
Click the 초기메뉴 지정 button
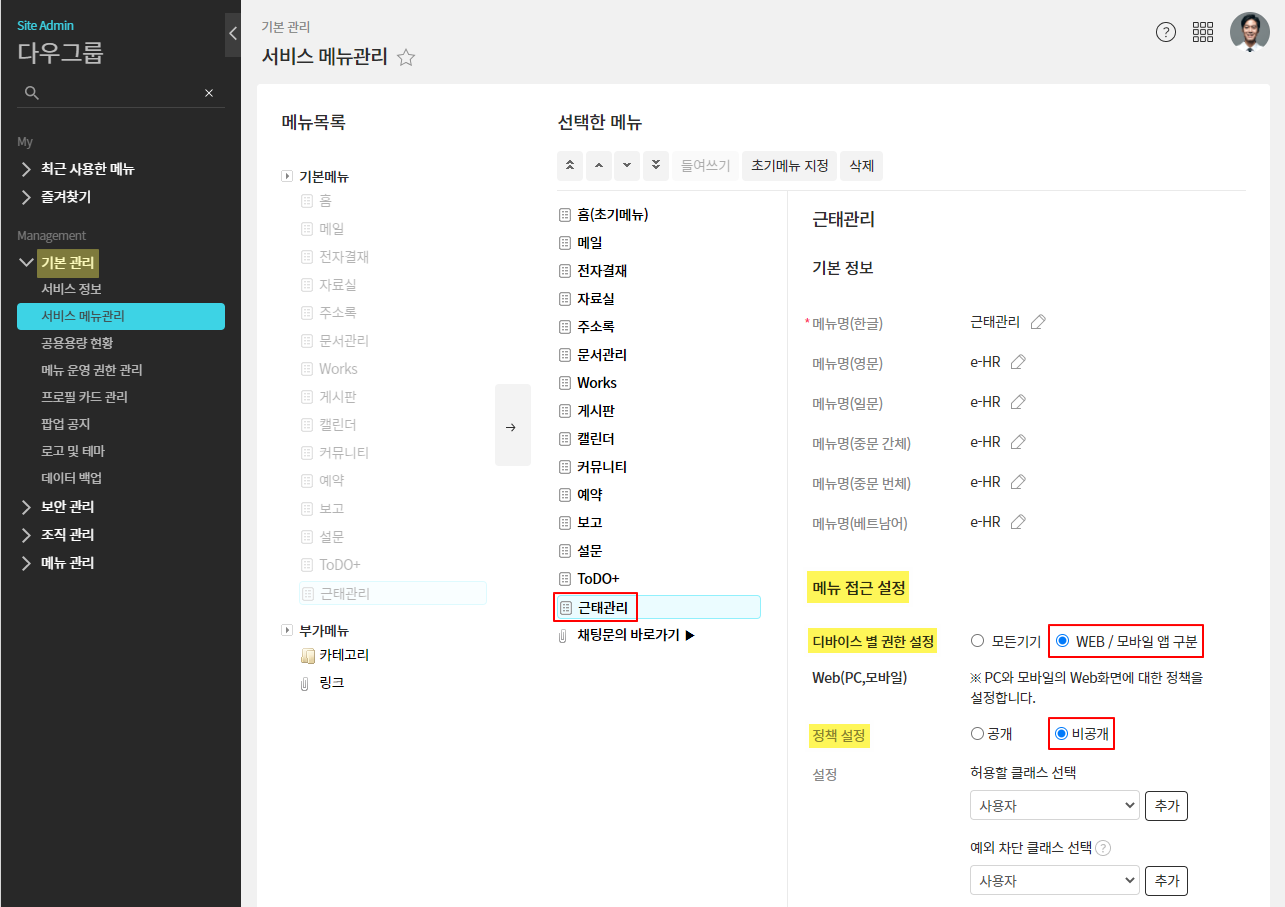click(790, 165)
